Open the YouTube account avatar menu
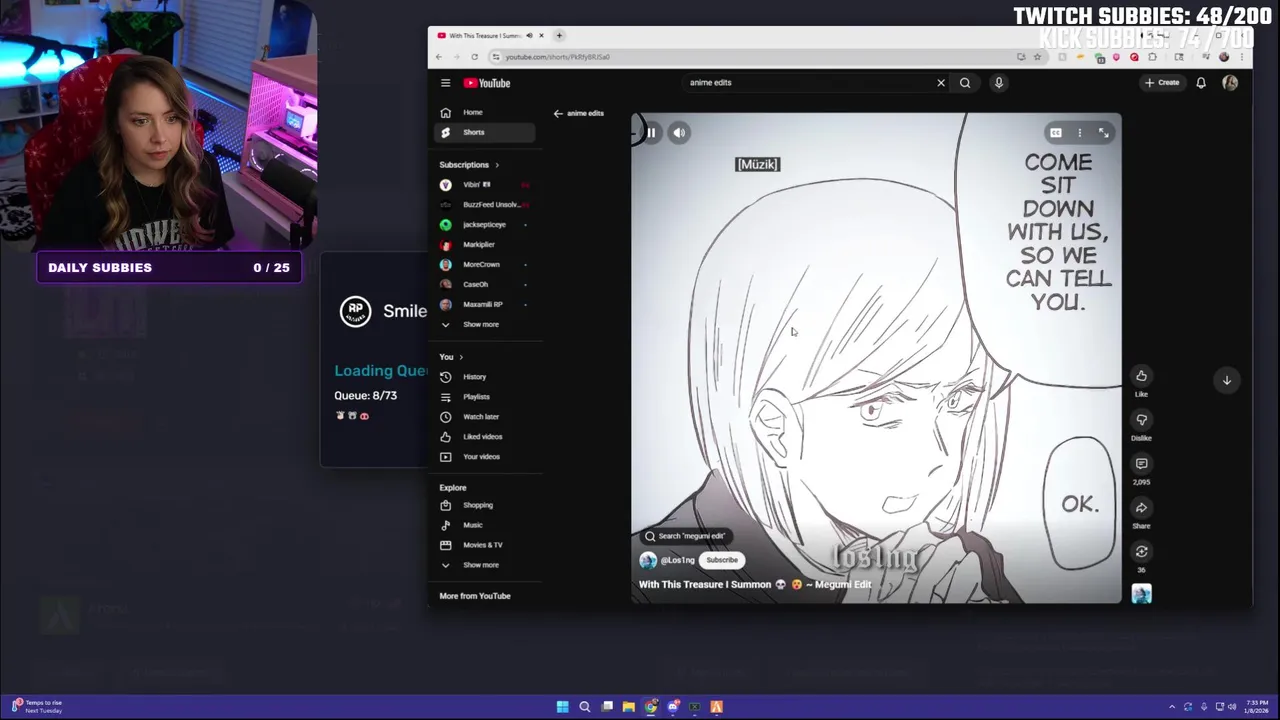The height and width of the screenshot is (720, 1280). click(1230, 83)
